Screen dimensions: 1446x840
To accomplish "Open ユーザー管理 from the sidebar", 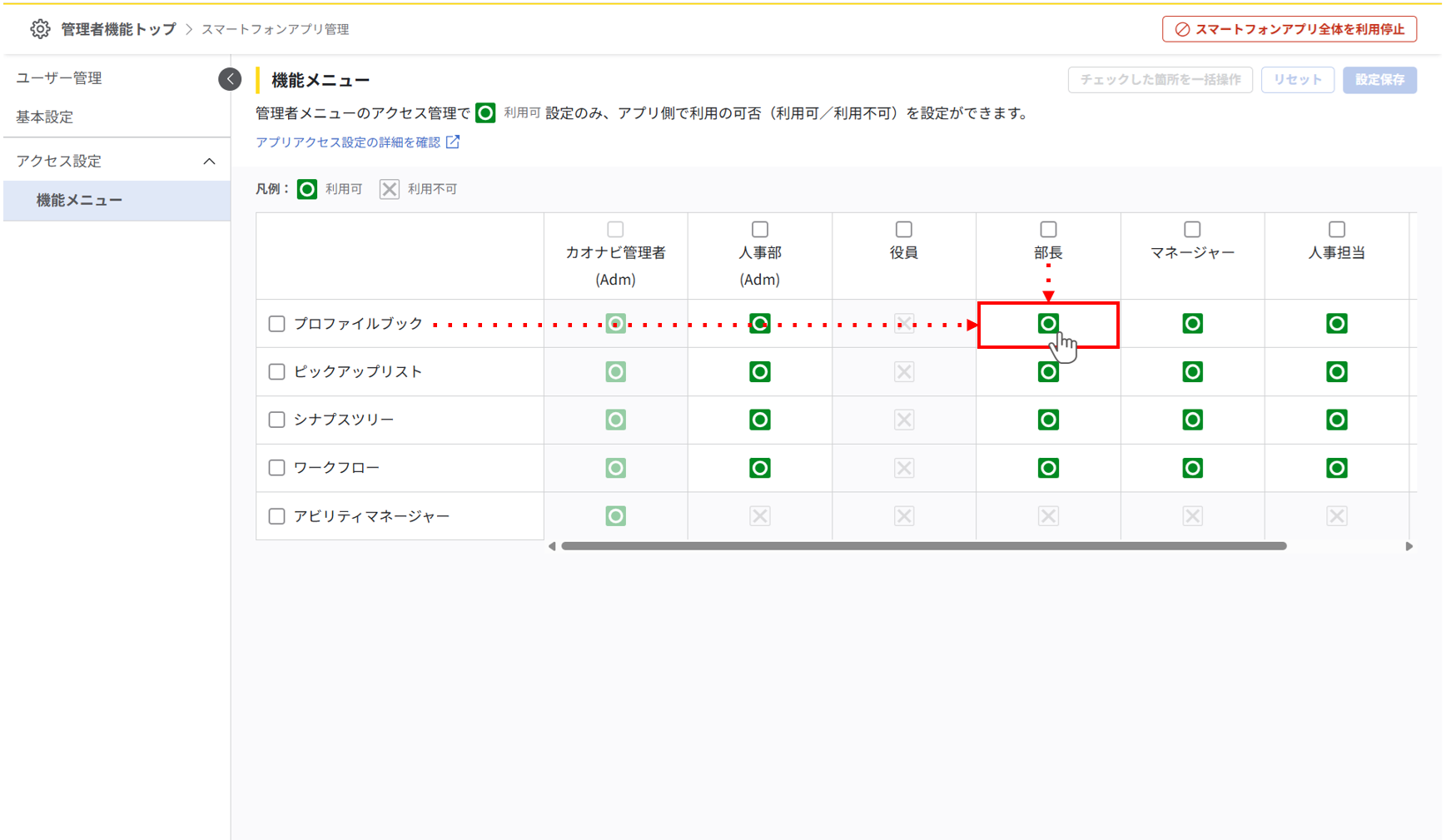I will (58, 77).
